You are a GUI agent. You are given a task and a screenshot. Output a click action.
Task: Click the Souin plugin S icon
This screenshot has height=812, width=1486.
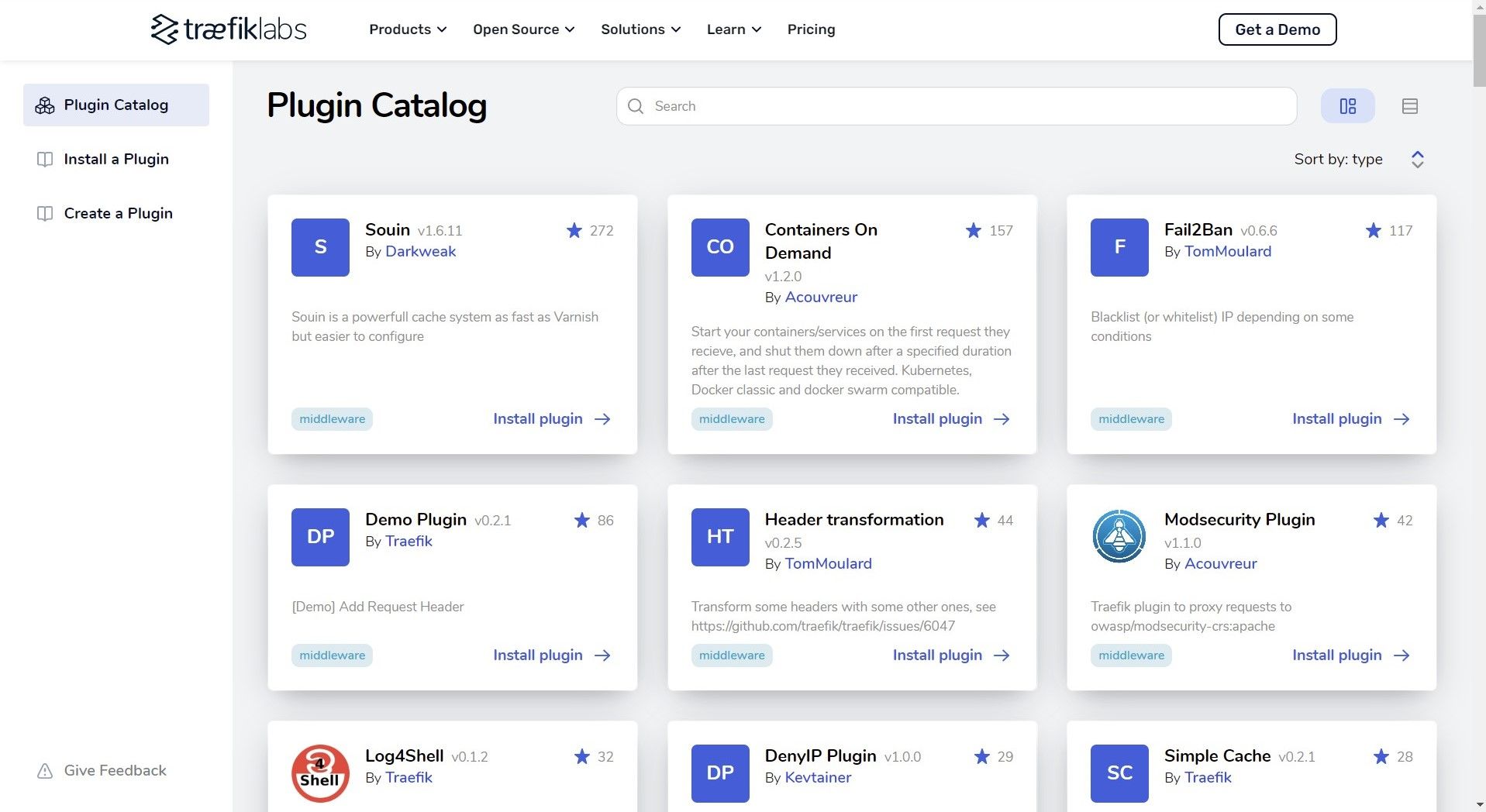pos(320,247)
